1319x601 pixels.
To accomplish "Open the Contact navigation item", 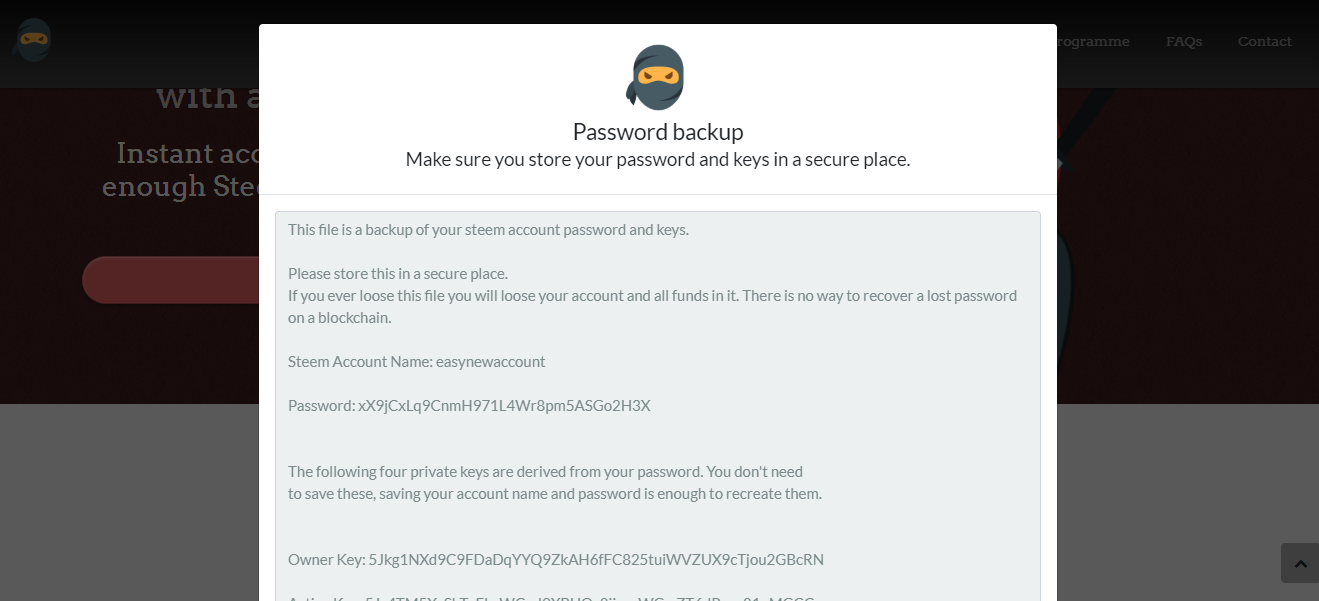I will pyautogui.click(x=1265, y=41).
